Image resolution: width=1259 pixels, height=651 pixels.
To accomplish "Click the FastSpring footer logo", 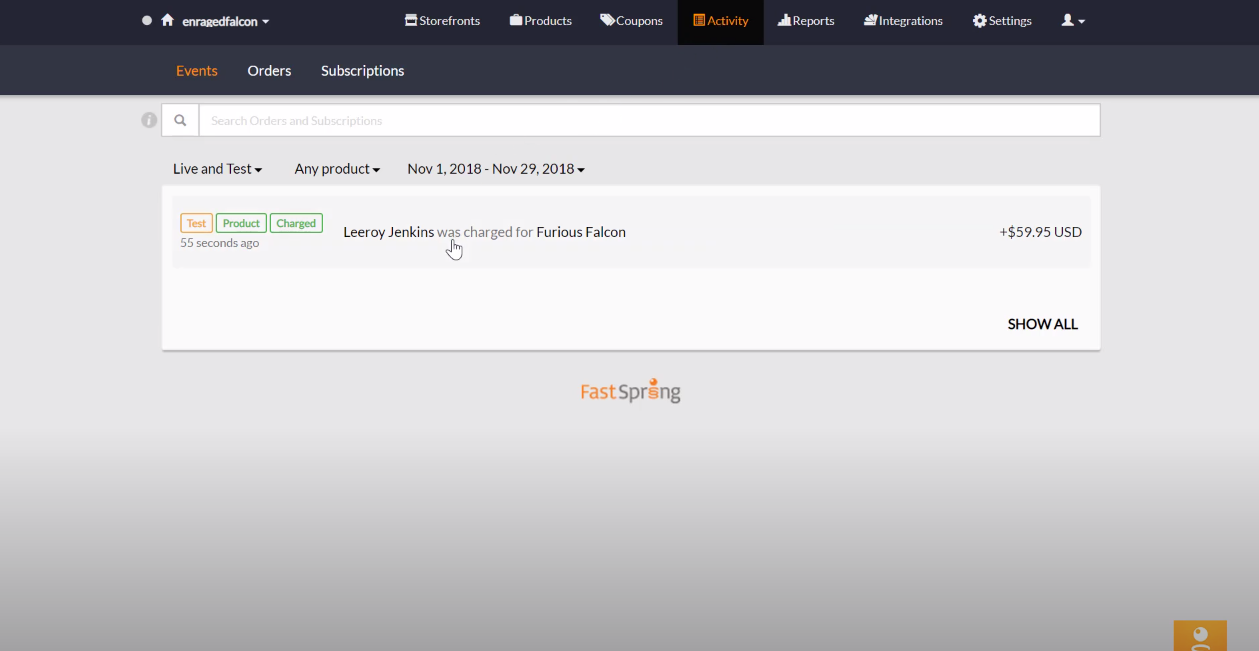I will [631, 390].
